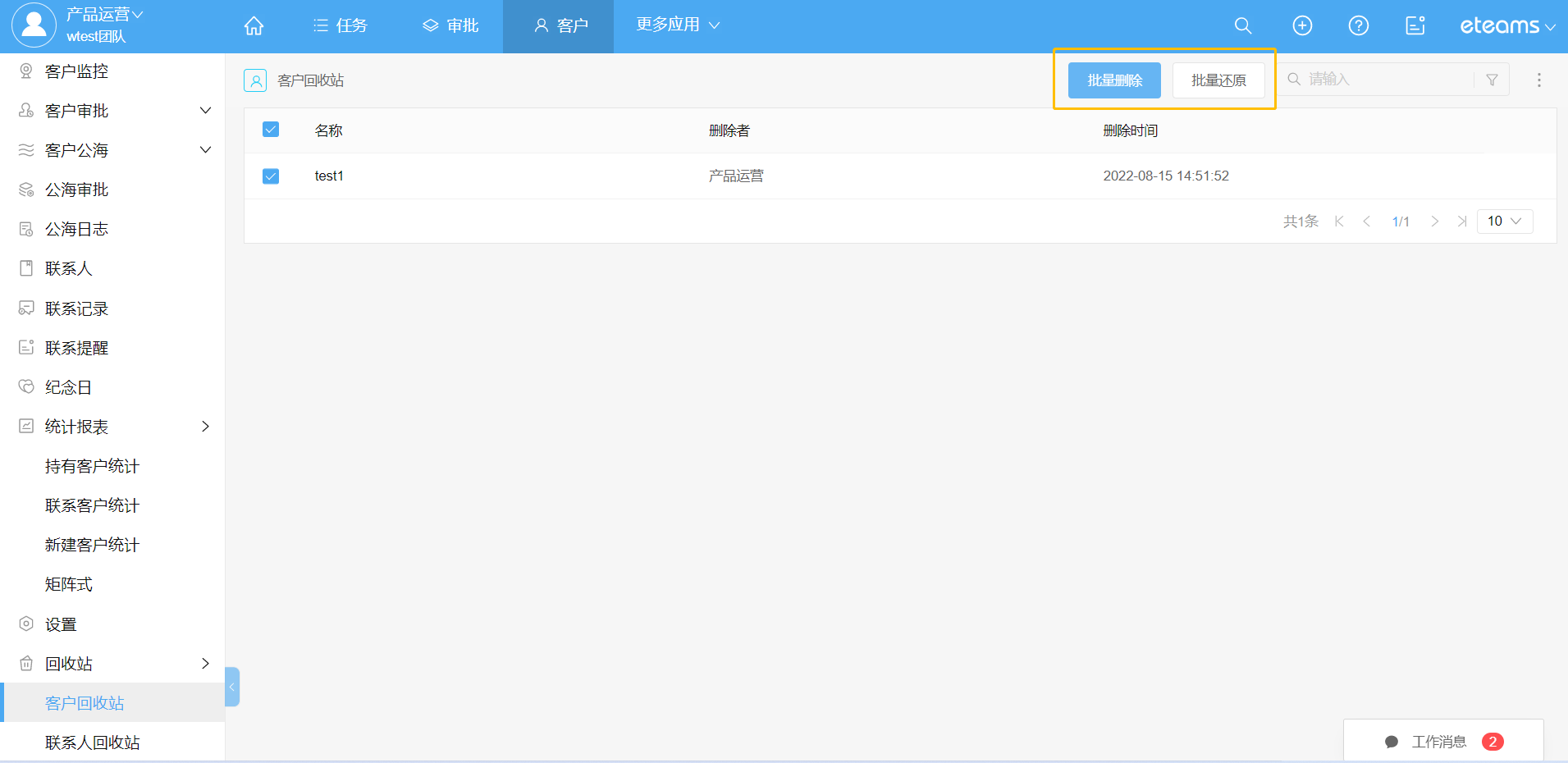Click the user avatar icon
Viewport: 1568px width, 763px height.
click(x=34, y=25)
